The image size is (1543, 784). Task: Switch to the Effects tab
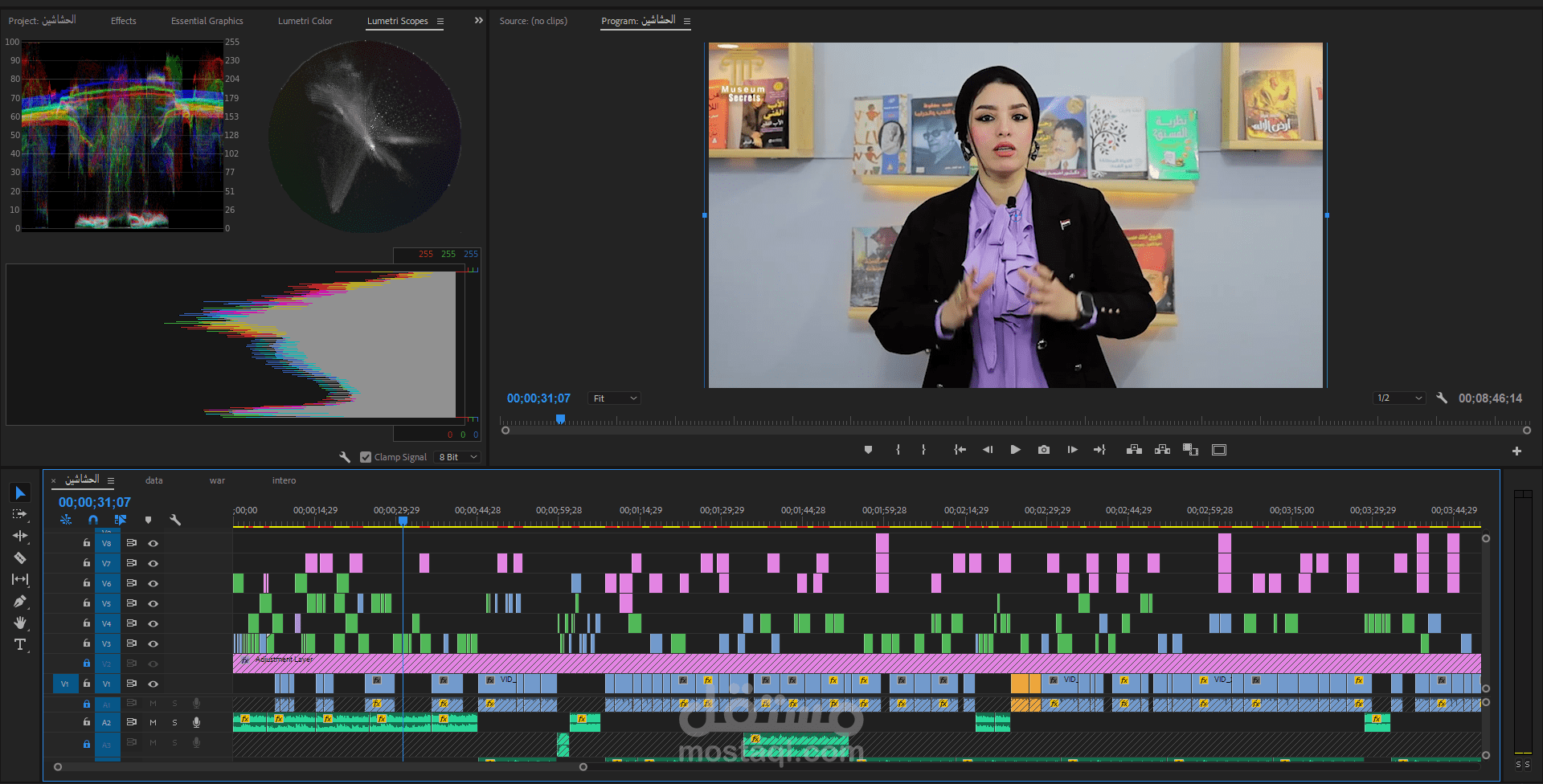[123, 21]
